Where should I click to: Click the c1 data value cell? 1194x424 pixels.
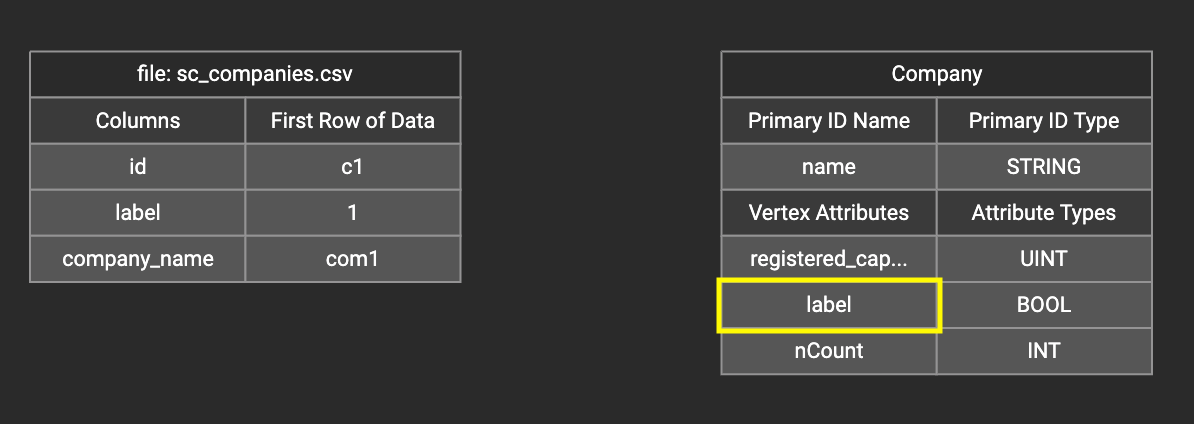(x=352, y=167)
